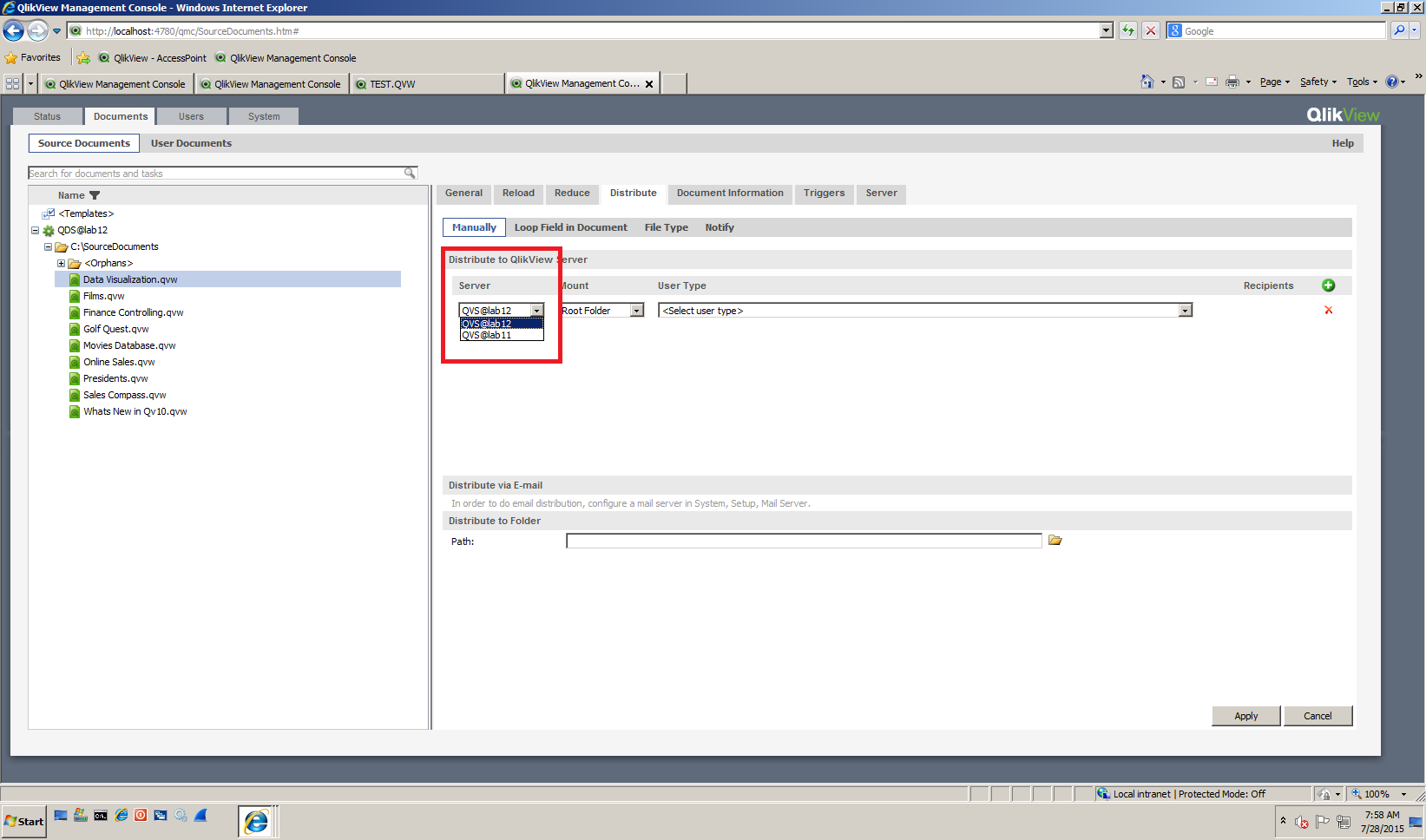Image resolution: width=1426 pixels, height=840 pixels.
Task: Delete the distribution row with red X
Action: click(x=1328, y=311)
